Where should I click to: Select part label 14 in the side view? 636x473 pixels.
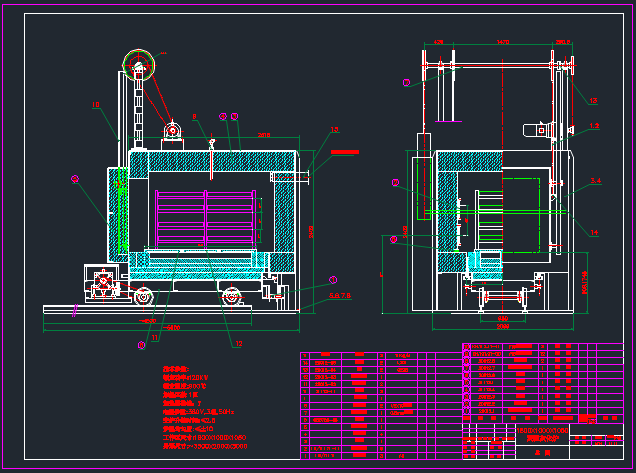(x=594, y=232)
